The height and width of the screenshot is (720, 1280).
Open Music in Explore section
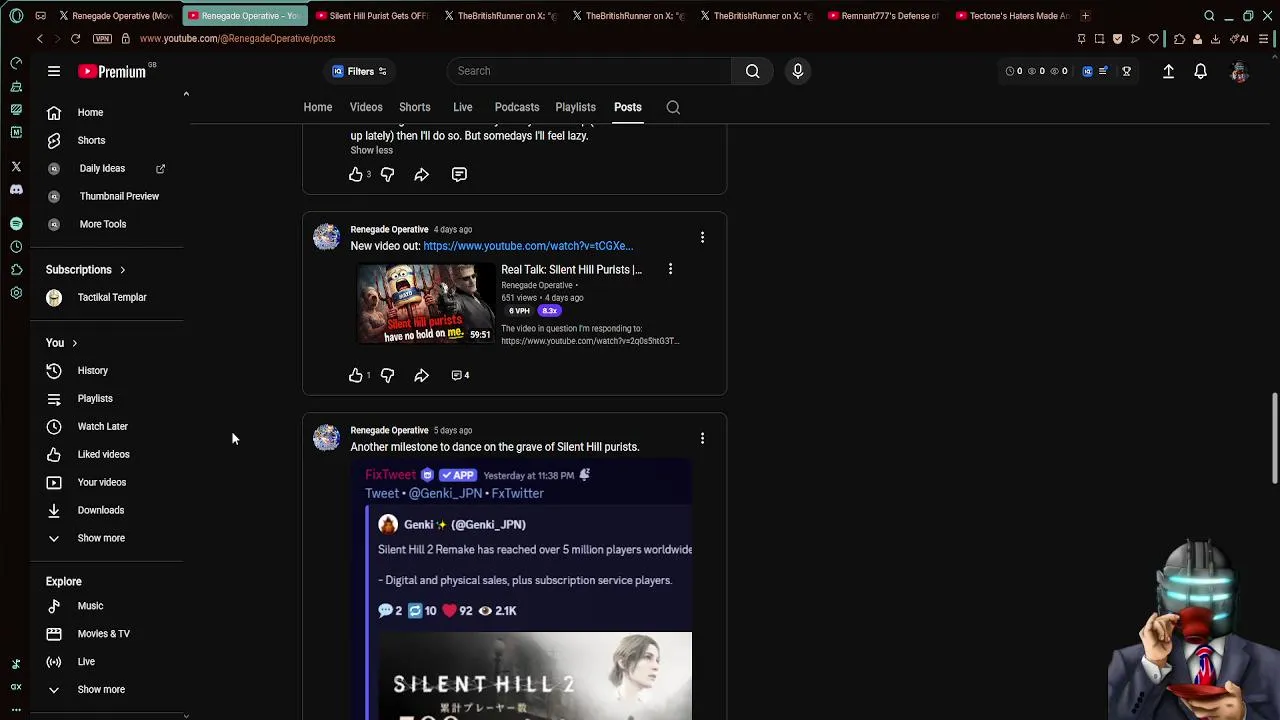coord(90,606)
